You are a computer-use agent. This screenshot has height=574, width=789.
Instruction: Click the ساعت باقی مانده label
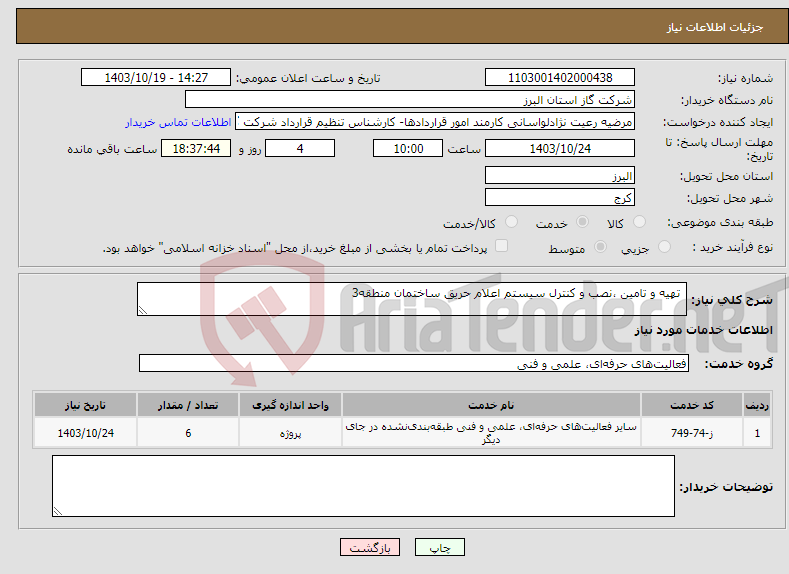pos(112,149)
